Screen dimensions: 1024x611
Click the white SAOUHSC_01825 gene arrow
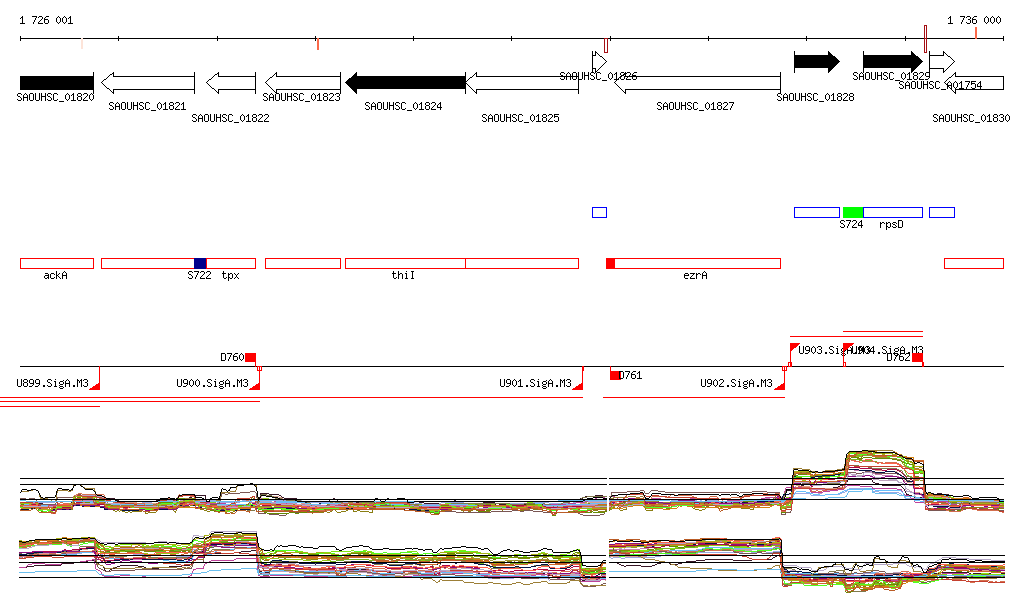pyautogui.click(x=522, y=83)
